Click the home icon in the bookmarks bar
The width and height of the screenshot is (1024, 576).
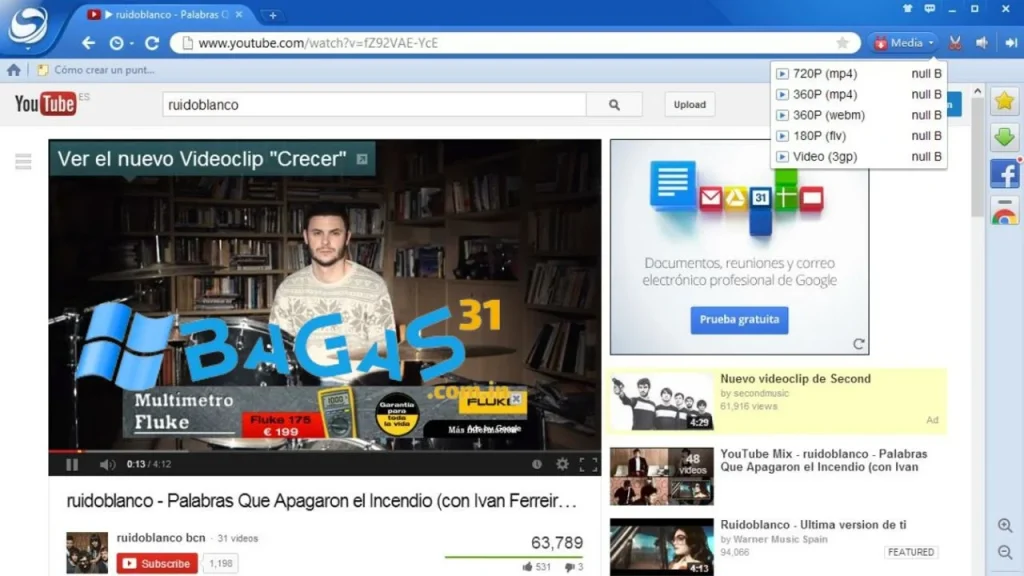tap(14, 70)
